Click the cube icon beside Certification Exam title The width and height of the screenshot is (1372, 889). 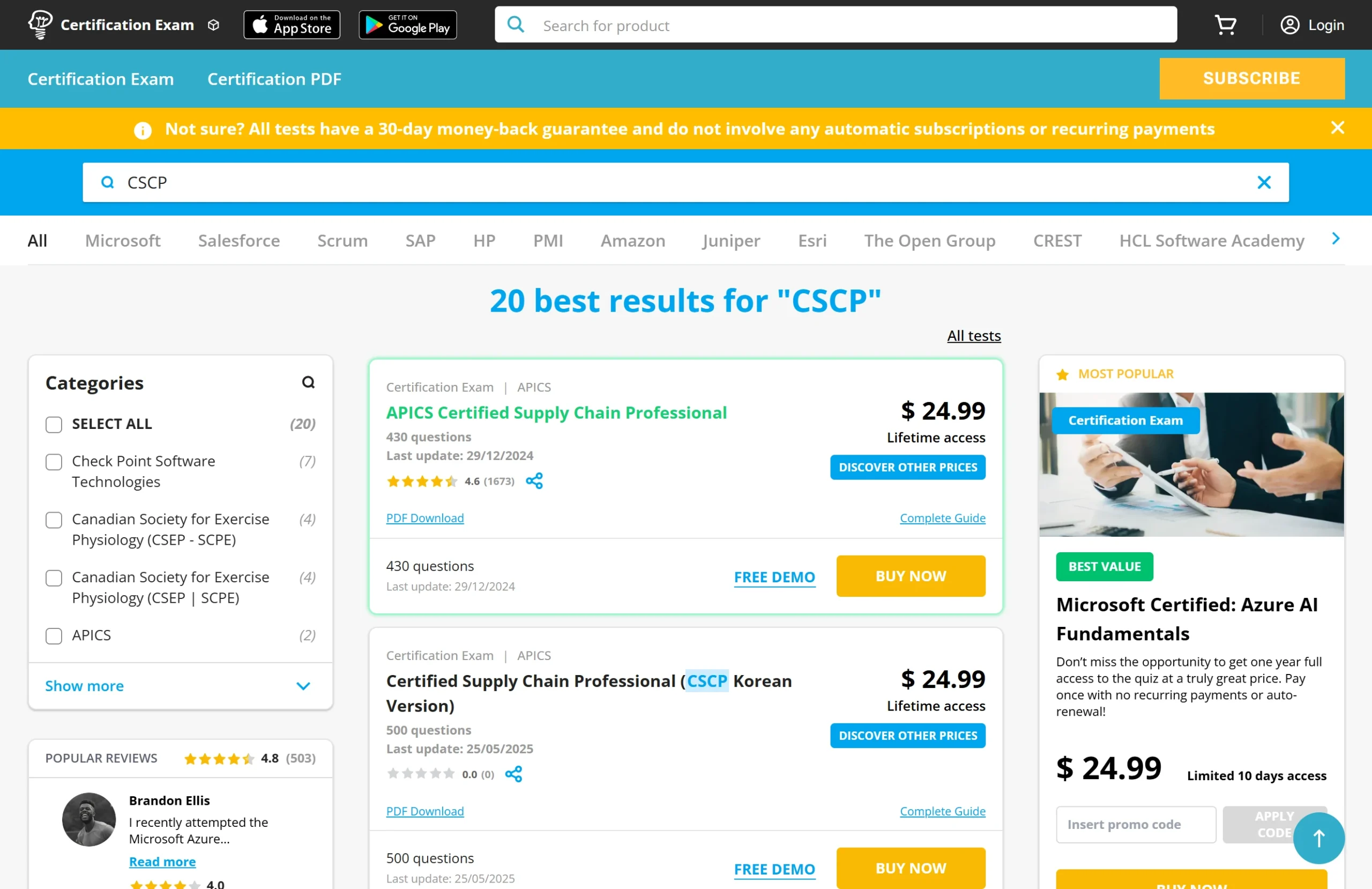point(213,25)
